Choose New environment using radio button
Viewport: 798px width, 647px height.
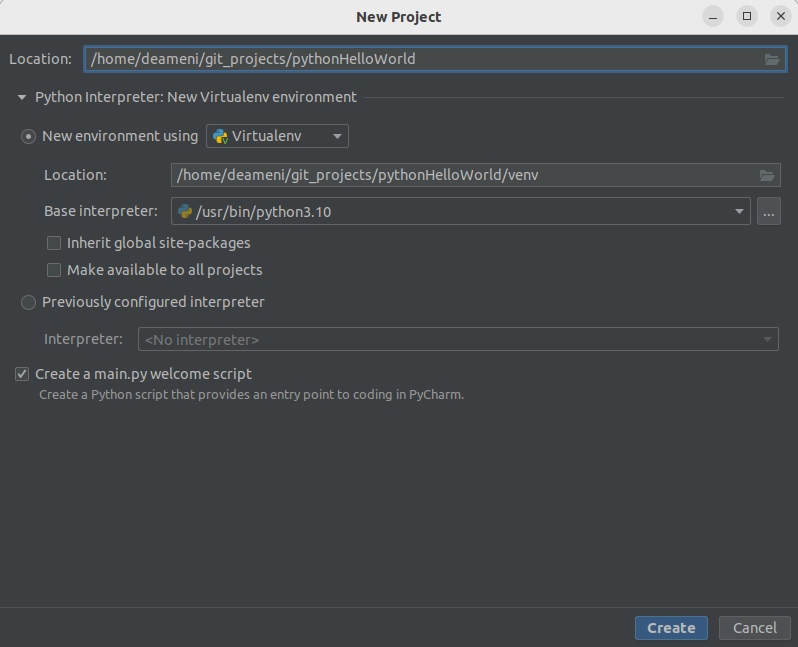coord(28,136)
